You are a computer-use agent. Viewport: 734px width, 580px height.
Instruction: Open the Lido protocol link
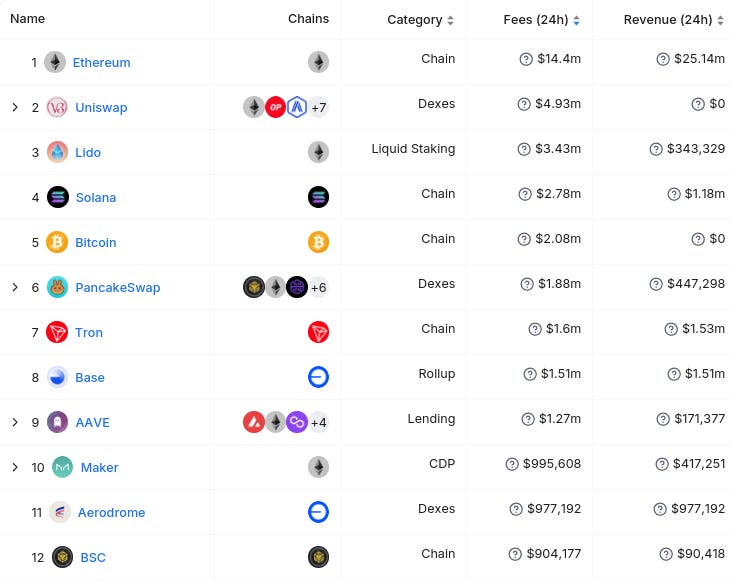[88, 152]
